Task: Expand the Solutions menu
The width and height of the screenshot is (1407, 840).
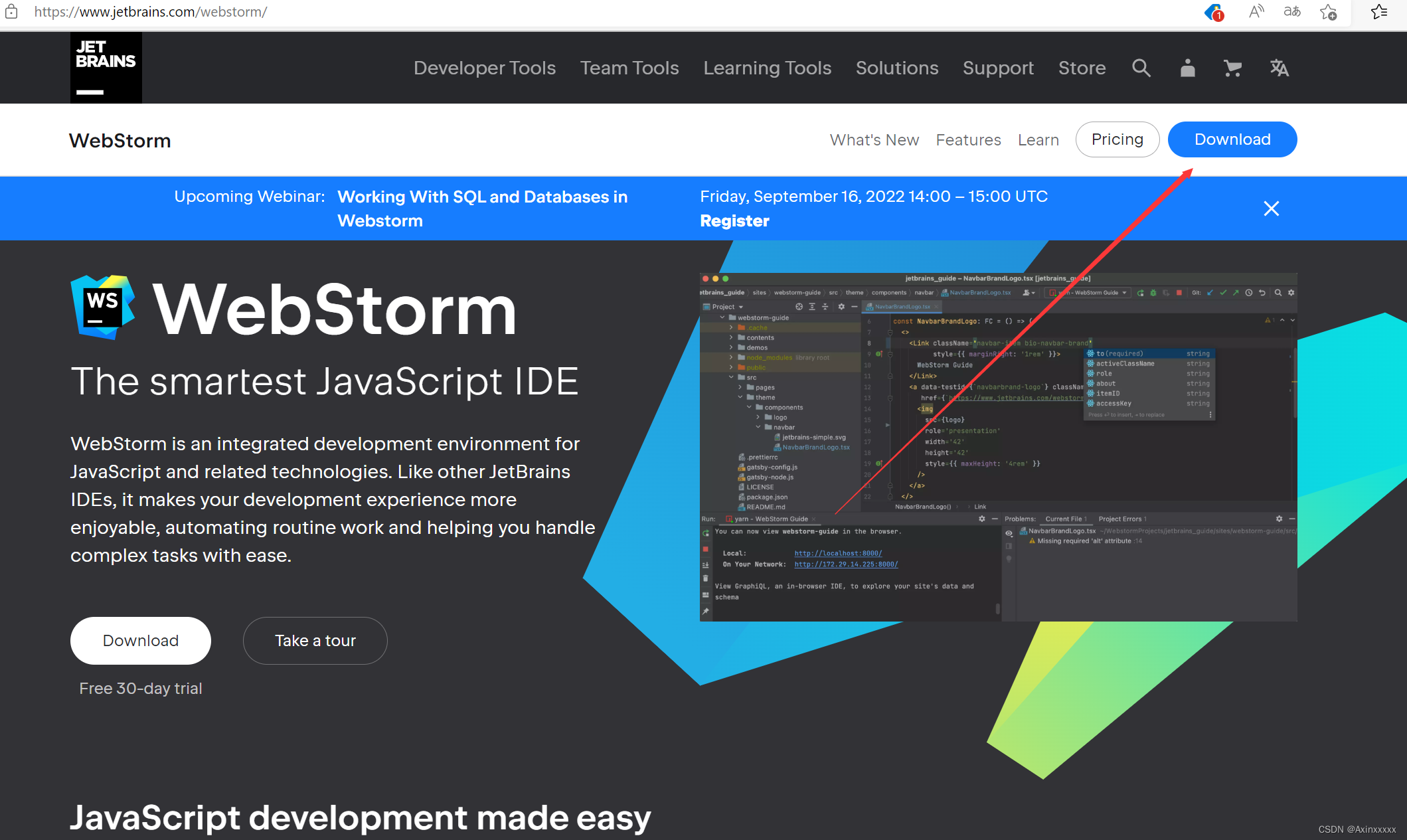Action: point(896,68)
